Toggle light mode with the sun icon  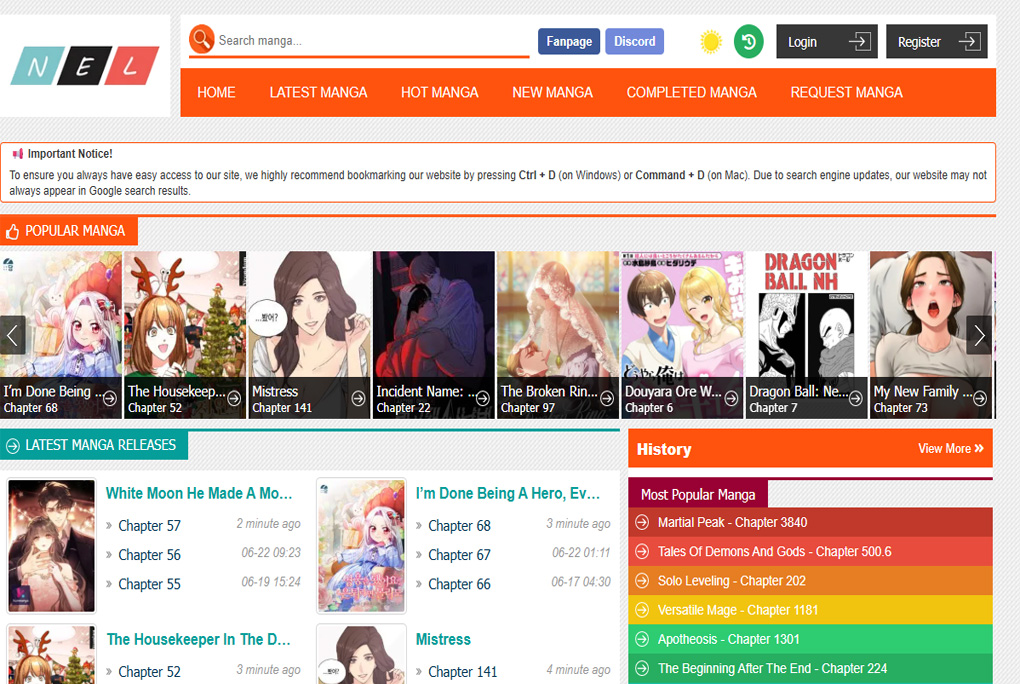[x=711, y=42]
